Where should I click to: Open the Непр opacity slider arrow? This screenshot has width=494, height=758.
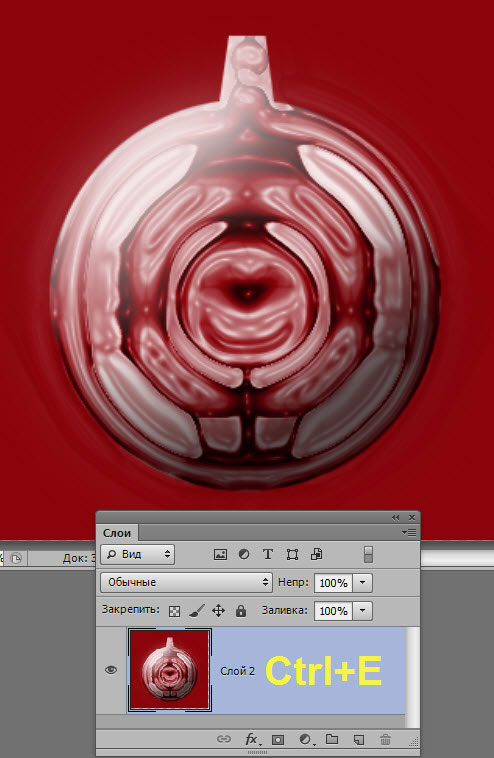[363, 583]
